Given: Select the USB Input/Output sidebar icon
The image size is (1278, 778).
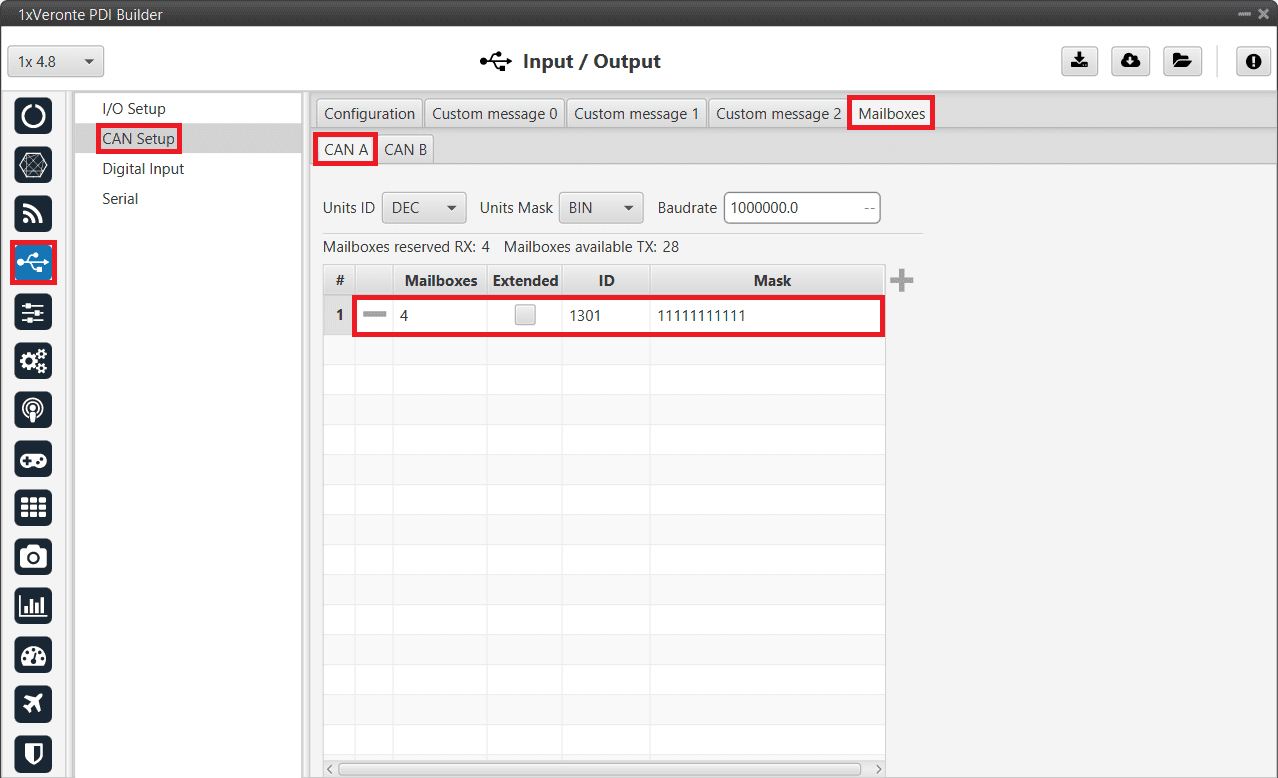Looking at the screenshot, I should click(x=34, y=262).
